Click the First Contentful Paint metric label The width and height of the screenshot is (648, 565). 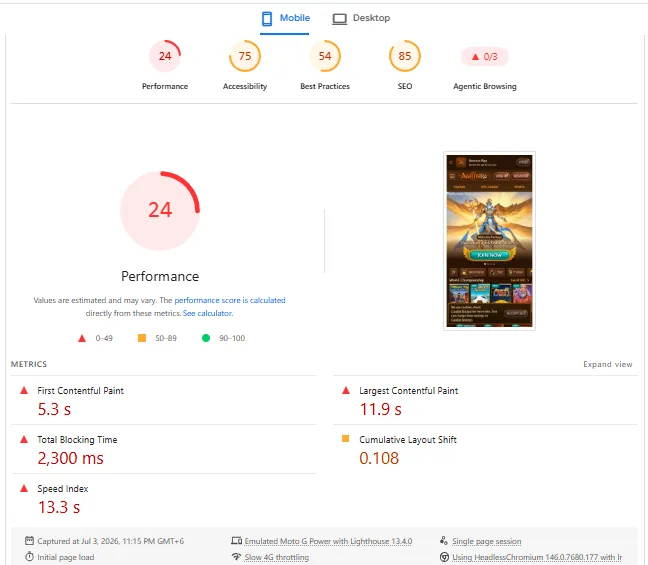(x=81, y=391)
